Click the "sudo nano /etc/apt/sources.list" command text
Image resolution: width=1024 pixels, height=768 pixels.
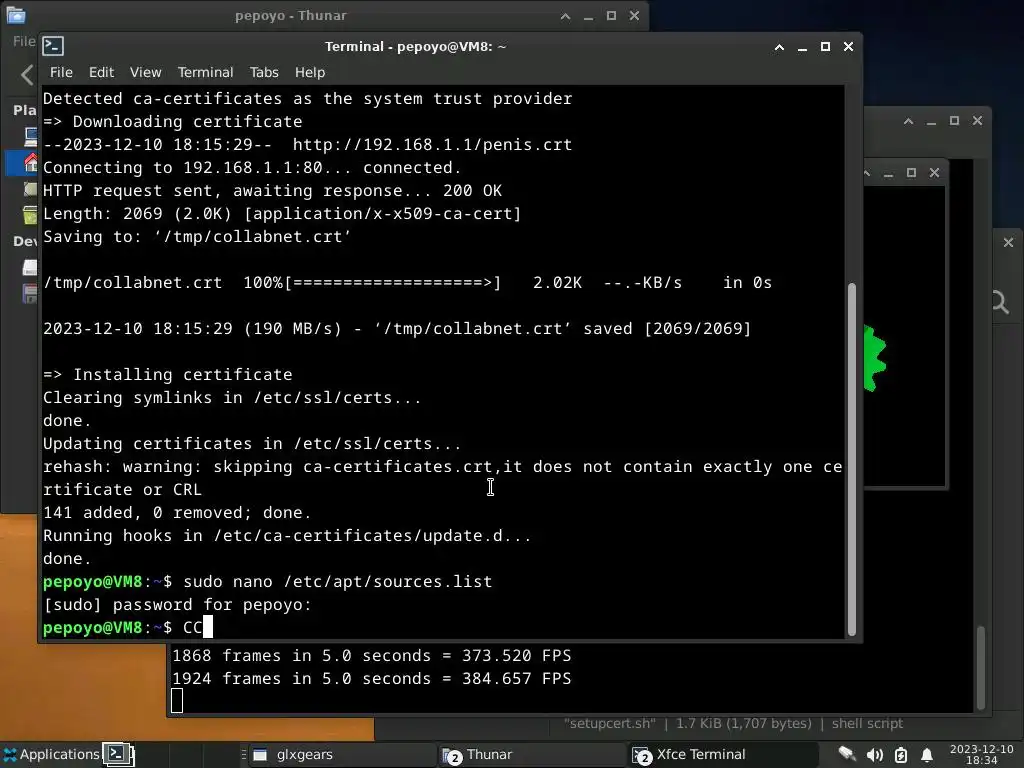[338, 581]
